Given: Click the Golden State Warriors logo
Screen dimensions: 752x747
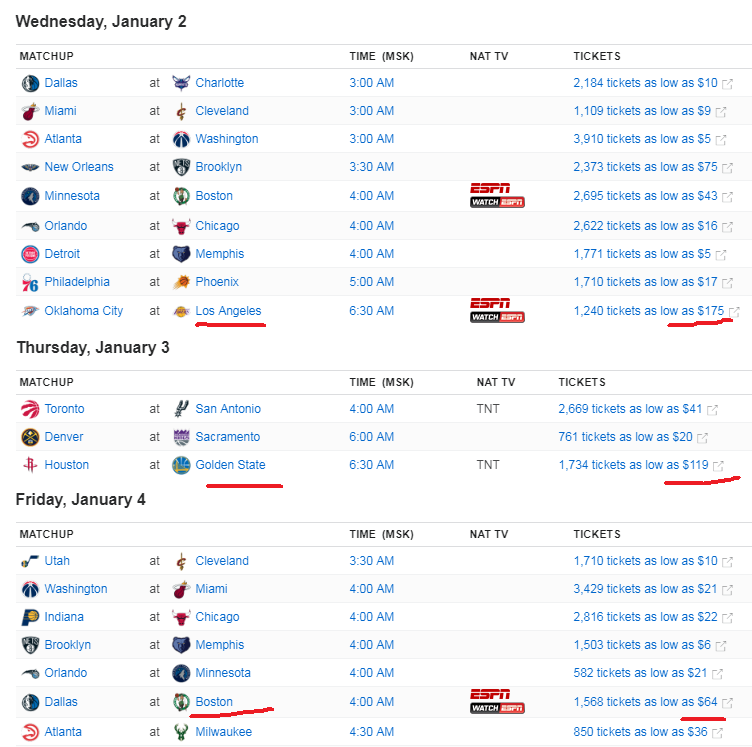Looking at the screenshot, I should click(x=181, y=465).
